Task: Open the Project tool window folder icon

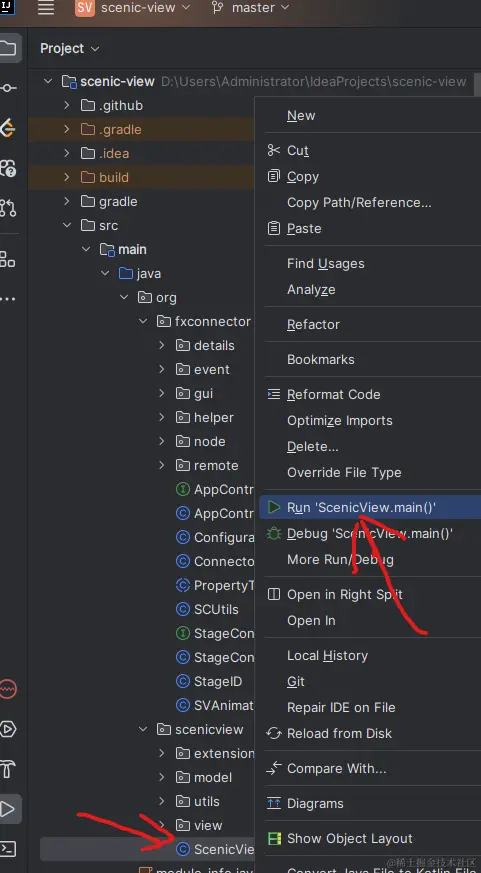Action: (x=8, y=48)
